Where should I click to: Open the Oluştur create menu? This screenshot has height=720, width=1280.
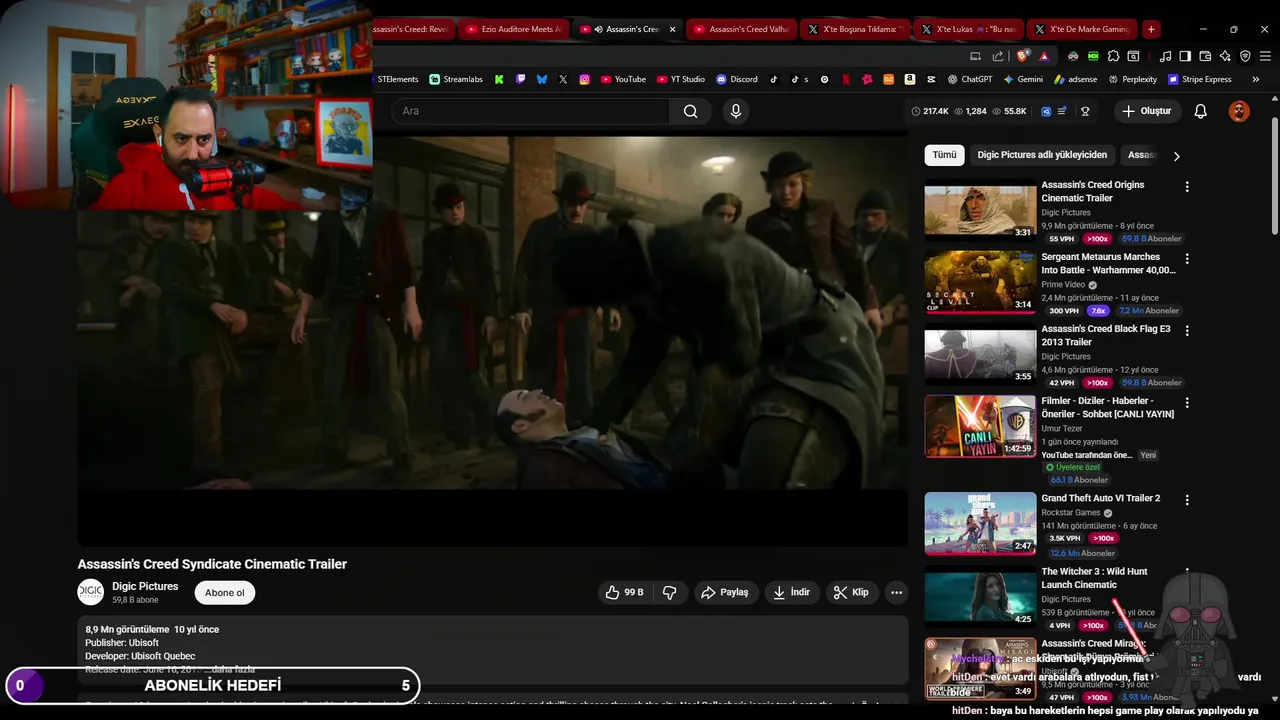pos(1146,111)
